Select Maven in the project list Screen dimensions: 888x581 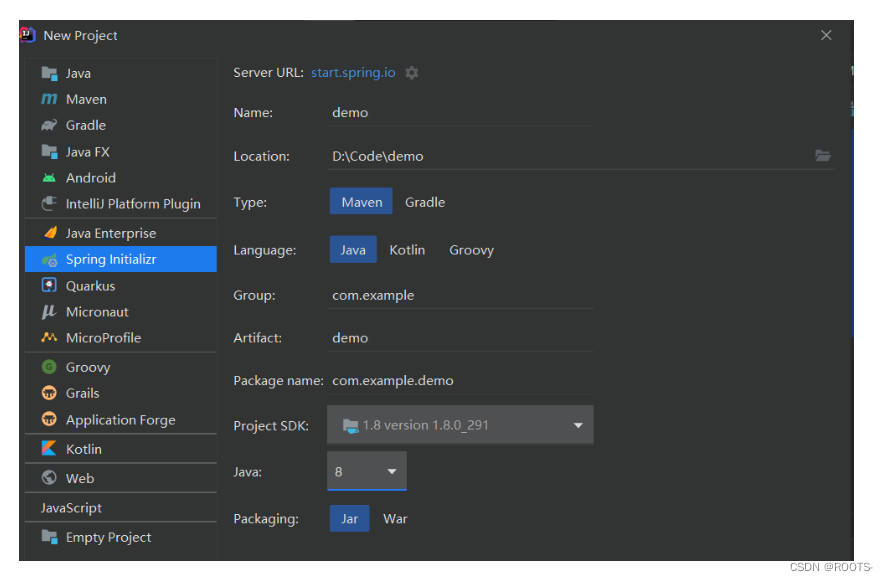121,99
